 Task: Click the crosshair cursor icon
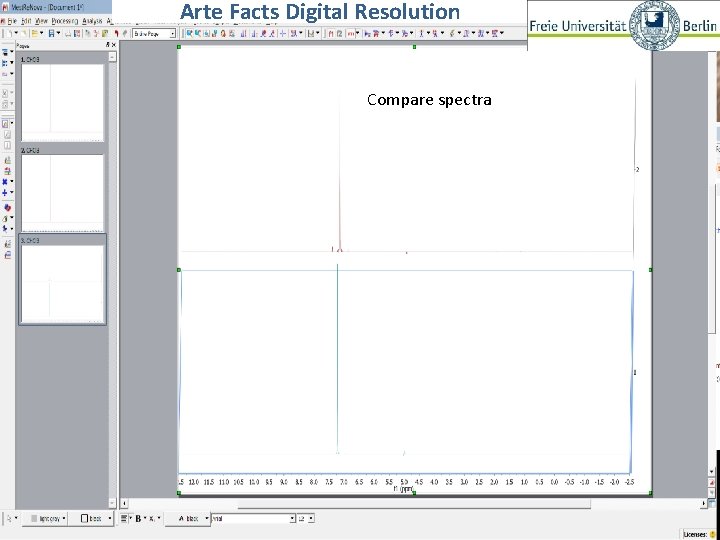[x=283, y=34]
